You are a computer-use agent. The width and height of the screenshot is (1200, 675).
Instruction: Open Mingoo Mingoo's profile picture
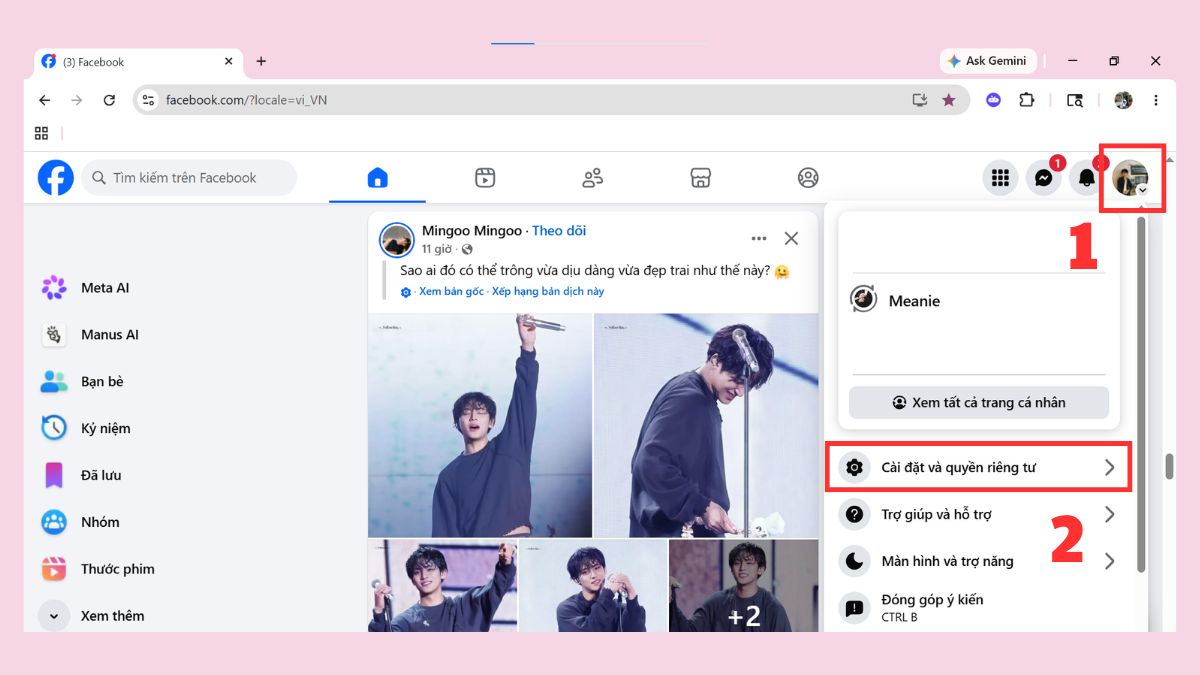point(397,240)
